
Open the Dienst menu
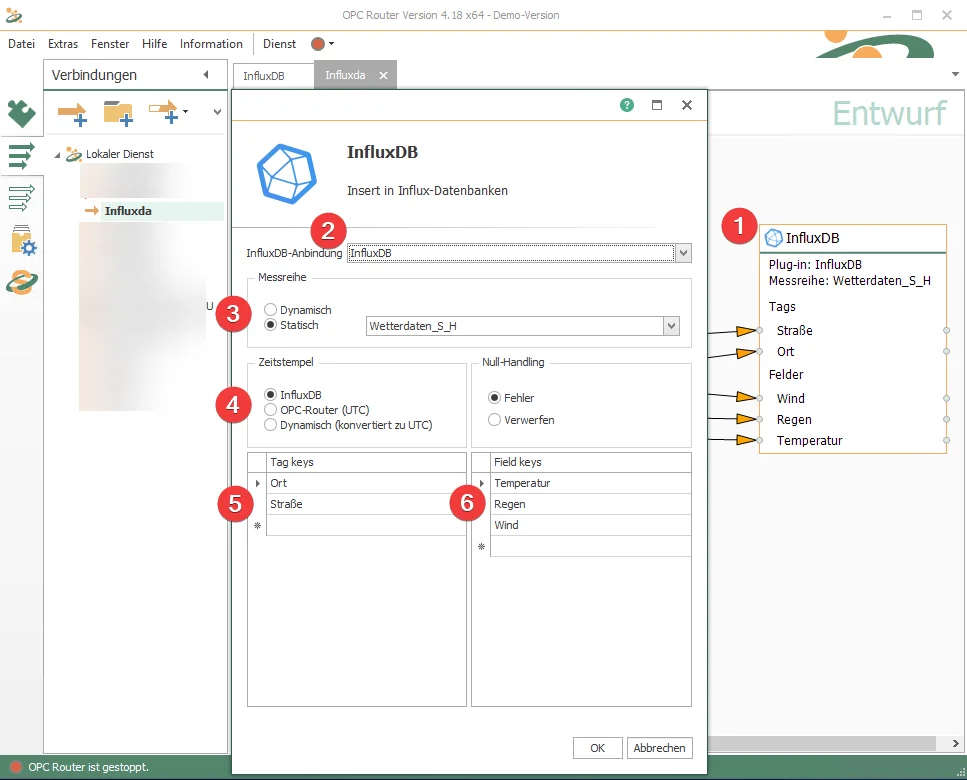pos(279,44)
